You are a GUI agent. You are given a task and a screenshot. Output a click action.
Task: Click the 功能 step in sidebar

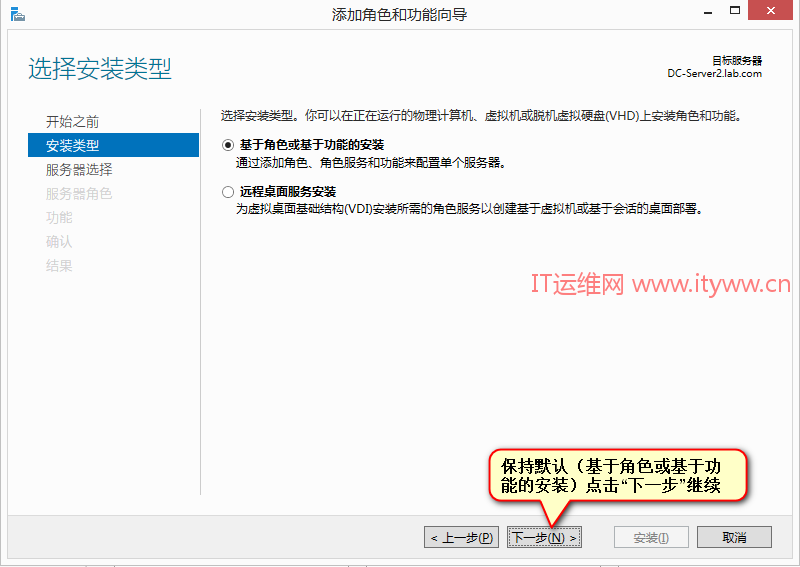(59, 217)
